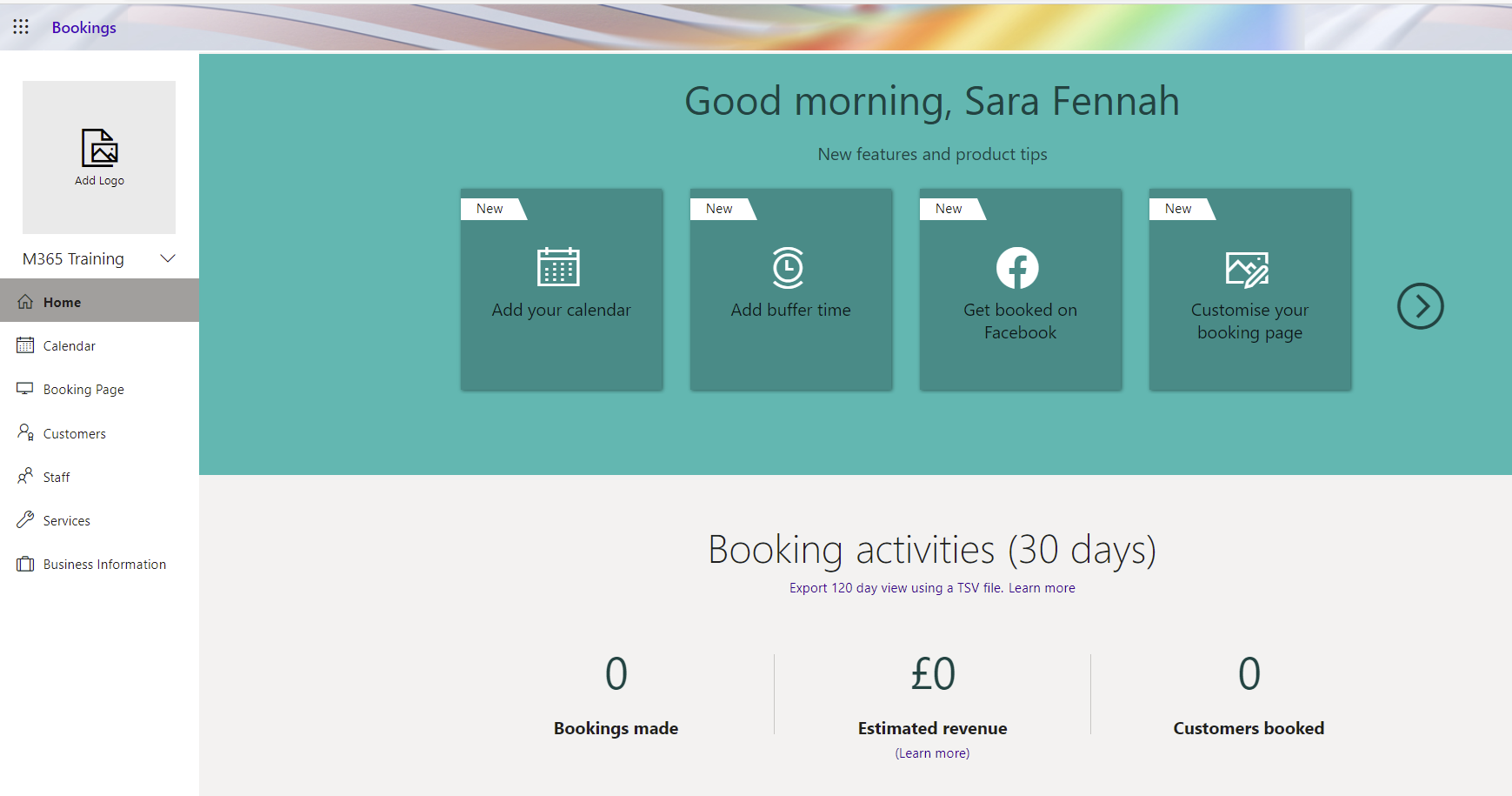Show next product tips with arrow button
1512x796 pixels.
tap(1420, 306)
